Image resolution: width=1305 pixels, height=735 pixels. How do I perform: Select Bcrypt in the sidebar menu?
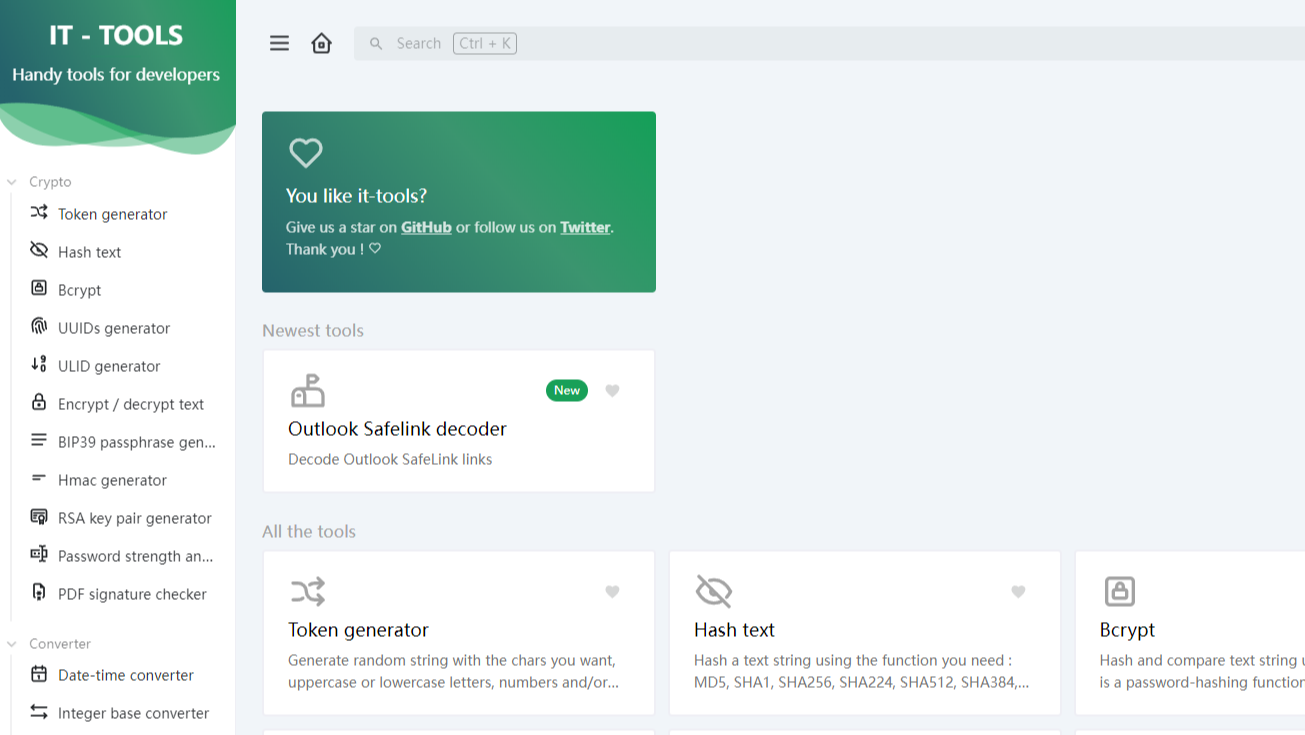tap(79, 290)
